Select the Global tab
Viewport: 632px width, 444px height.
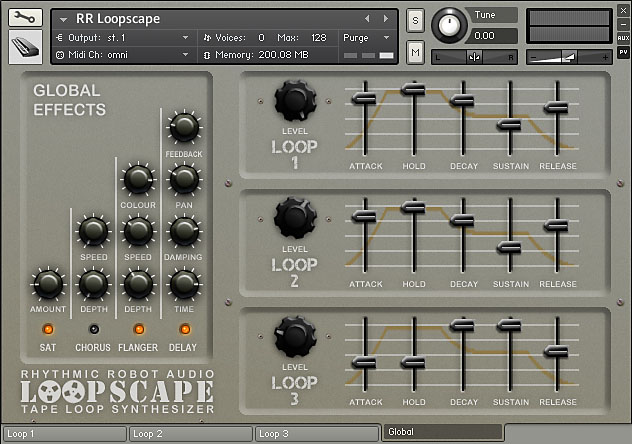[443, 432]
